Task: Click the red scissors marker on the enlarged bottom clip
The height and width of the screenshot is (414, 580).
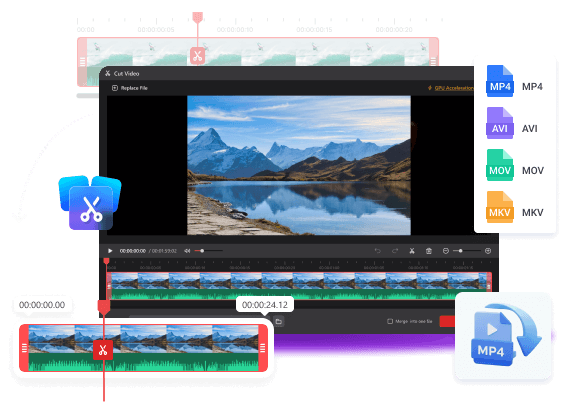Action: click(103, 350)
